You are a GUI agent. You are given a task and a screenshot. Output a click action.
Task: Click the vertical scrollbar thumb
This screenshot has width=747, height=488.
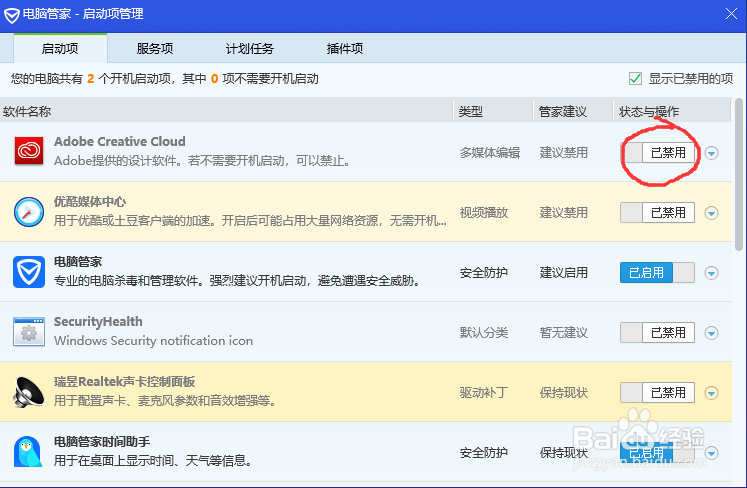coord(739,174)
